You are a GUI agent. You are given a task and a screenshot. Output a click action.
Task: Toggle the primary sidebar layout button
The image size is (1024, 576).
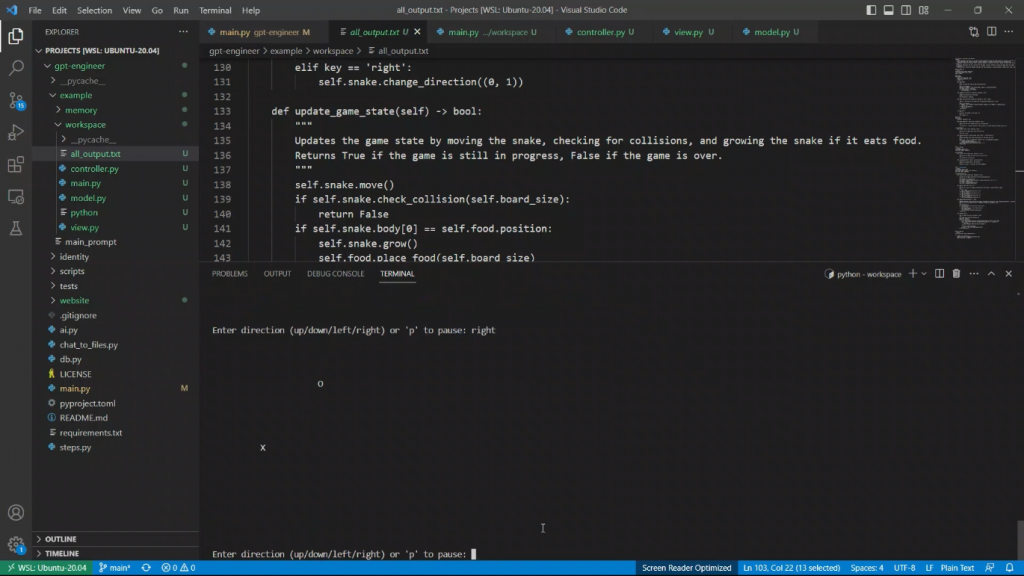[x=871, y=10]
